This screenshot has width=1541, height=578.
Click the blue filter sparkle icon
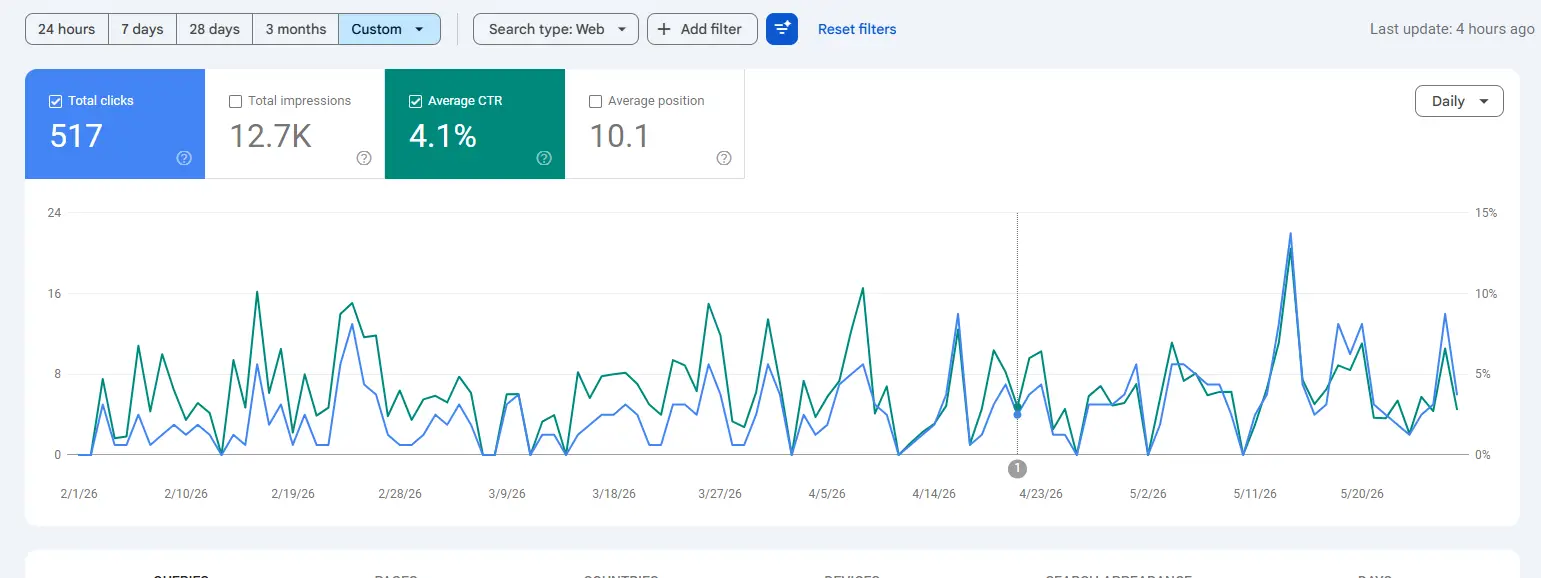(782, 29)
